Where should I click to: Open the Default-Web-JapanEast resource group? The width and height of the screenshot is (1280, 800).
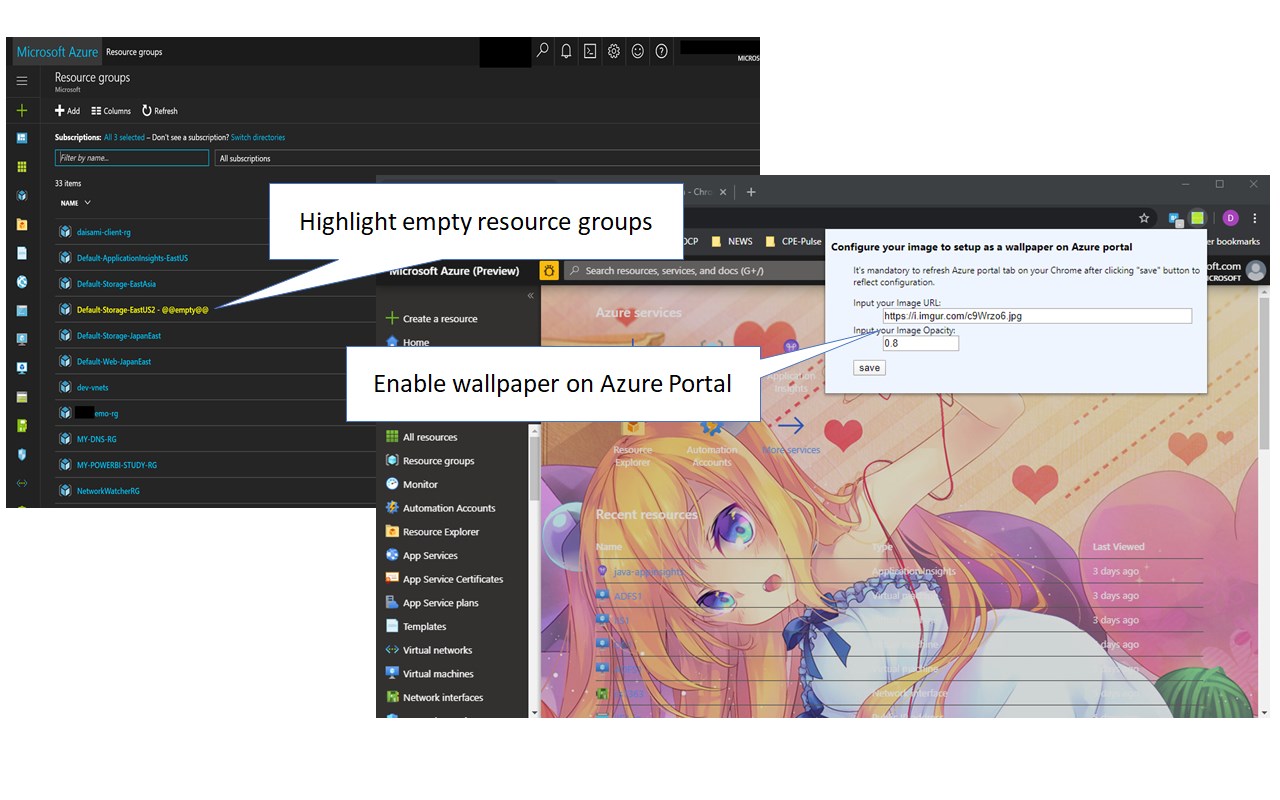[114, 362]
